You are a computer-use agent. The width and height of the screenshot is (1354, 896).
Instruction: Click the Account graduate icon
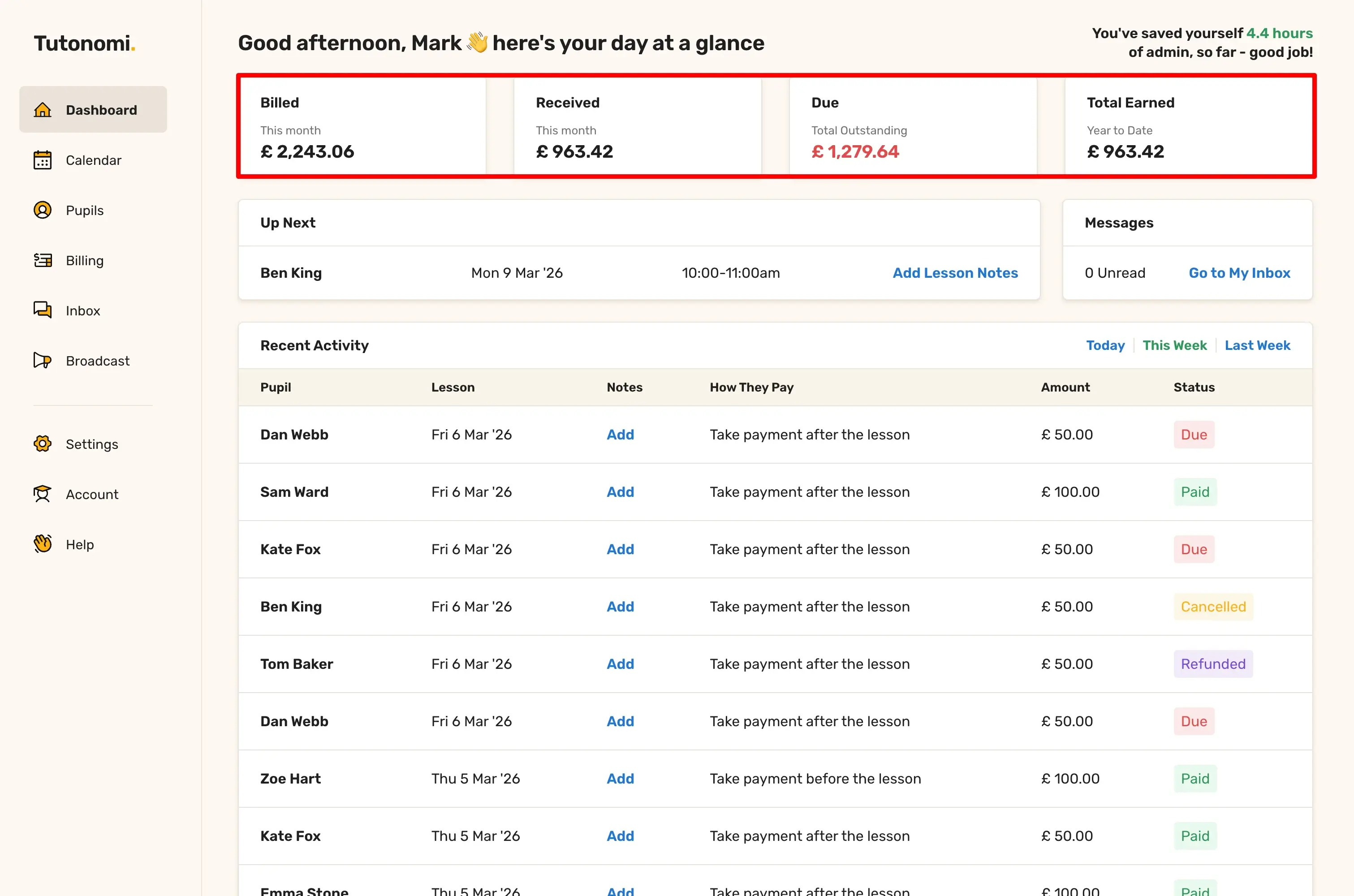42,494
